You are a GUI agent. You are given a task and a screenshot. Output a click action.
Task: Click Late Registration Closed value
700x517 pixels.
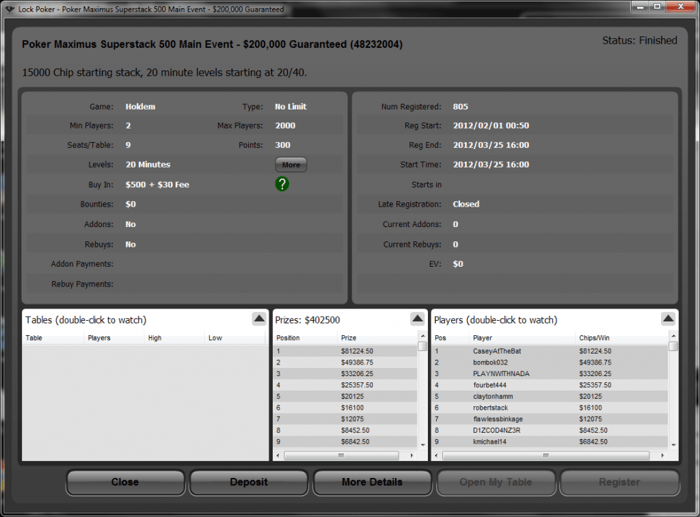tap(466, 204)
